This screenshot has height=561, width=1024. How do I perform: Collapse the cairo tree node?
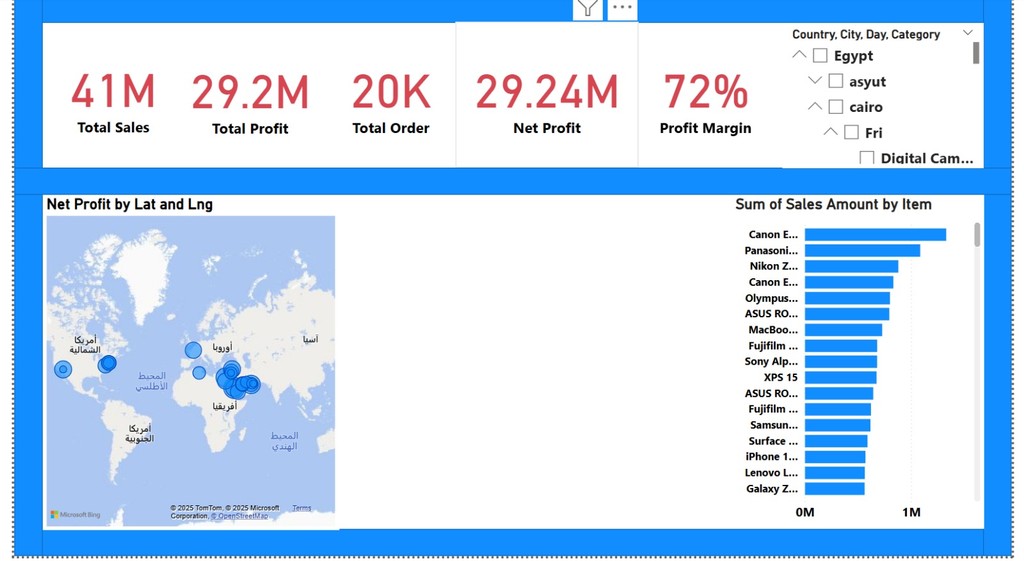click(815, 106)
